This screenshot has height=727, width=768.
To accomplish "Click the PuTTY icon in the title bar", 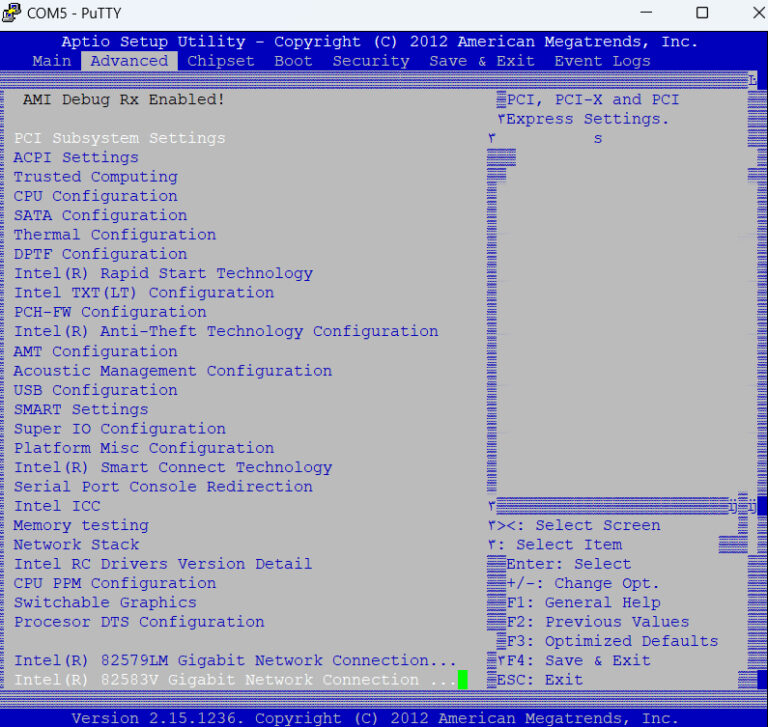I will click(x=11, y=13).
